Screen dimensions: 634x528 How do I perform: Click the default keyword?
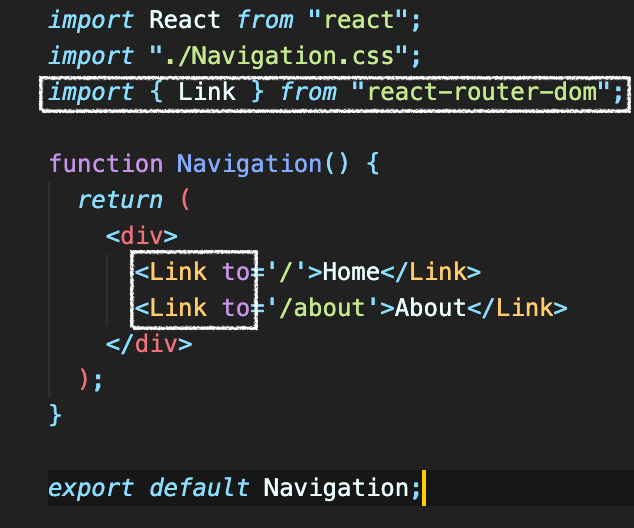pyautogui.click(x=199, y=487)
